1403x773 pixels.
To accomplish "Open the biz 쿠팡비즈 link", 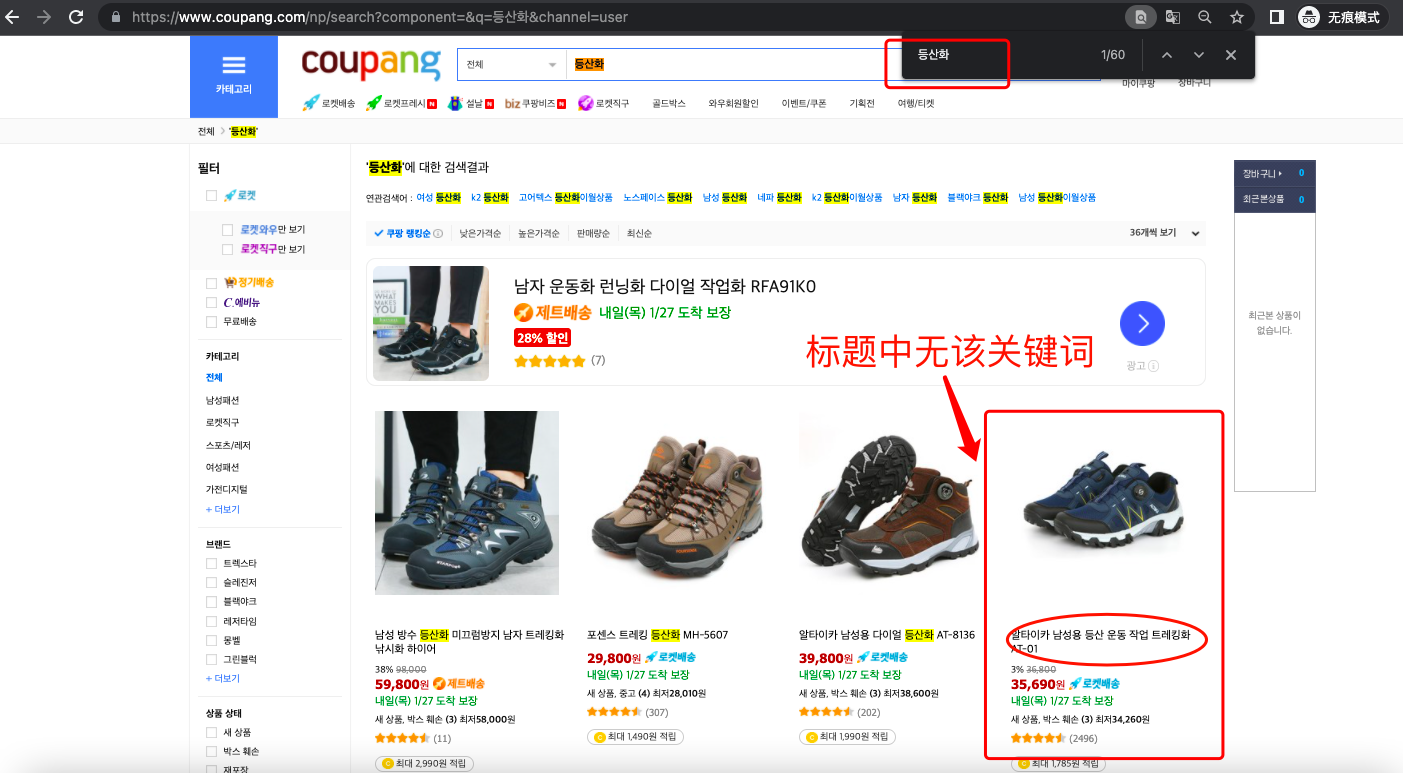I will [535, 103].
